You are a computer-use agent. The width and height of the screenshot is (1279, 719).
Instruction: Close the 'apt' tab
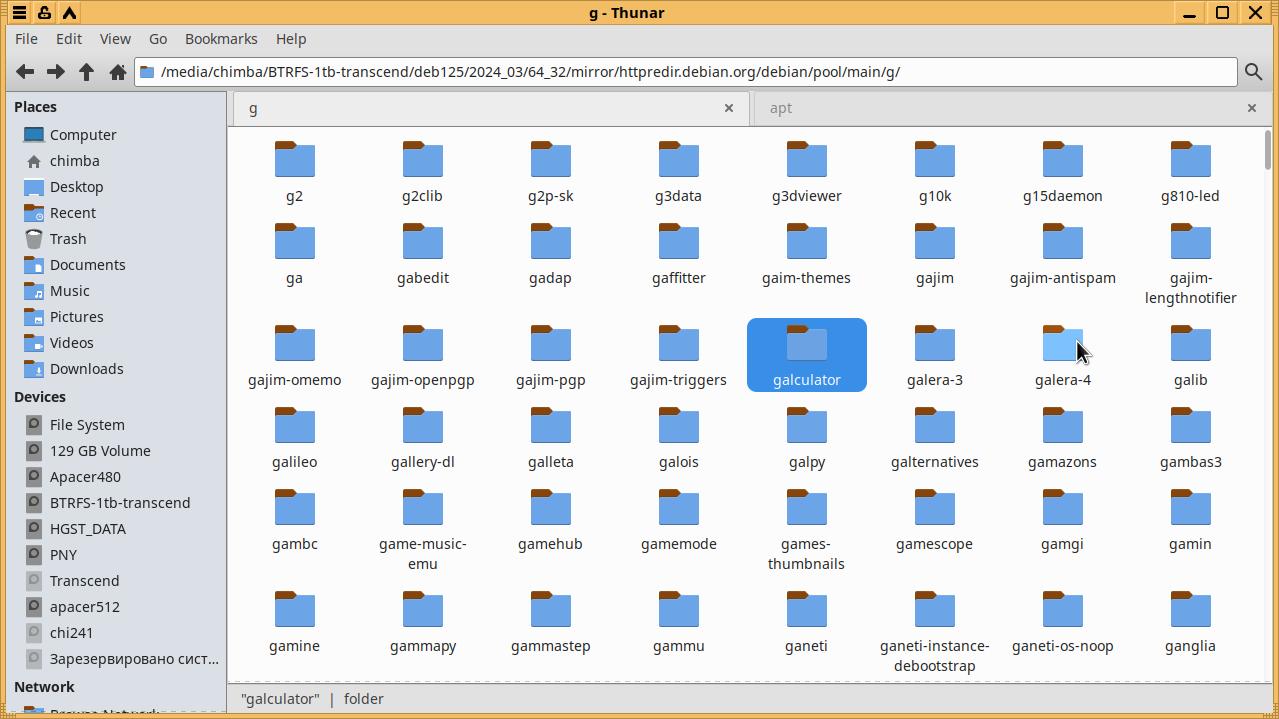[x=1251, y=108]
